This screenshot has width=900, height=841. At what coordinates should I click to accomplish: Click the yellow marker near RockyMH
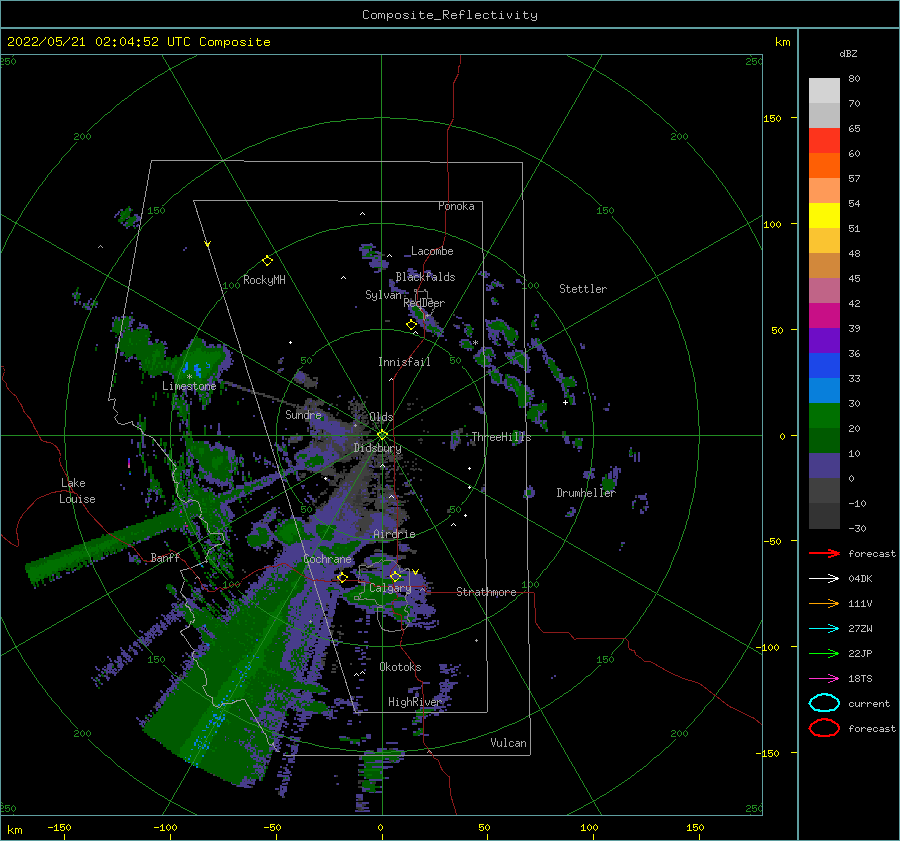[x=267, y=261]
